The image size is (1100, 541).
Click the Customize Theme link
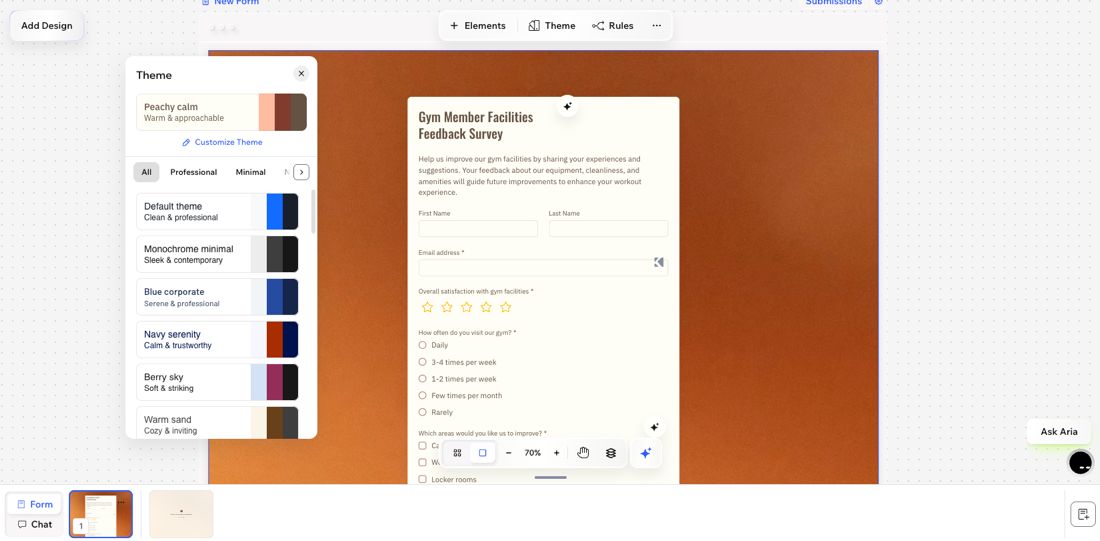222,142
